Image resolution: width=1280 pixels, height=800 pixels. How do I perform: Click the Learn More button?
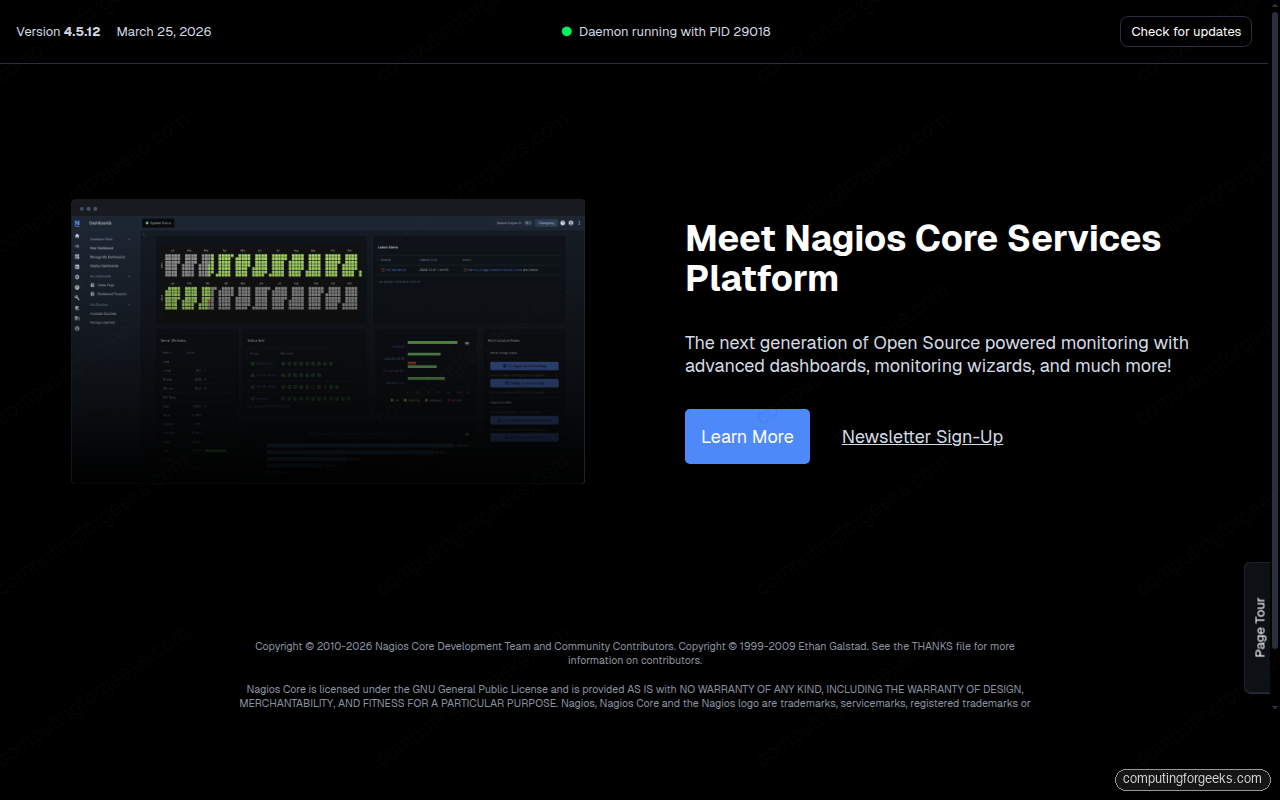[747, 436]
